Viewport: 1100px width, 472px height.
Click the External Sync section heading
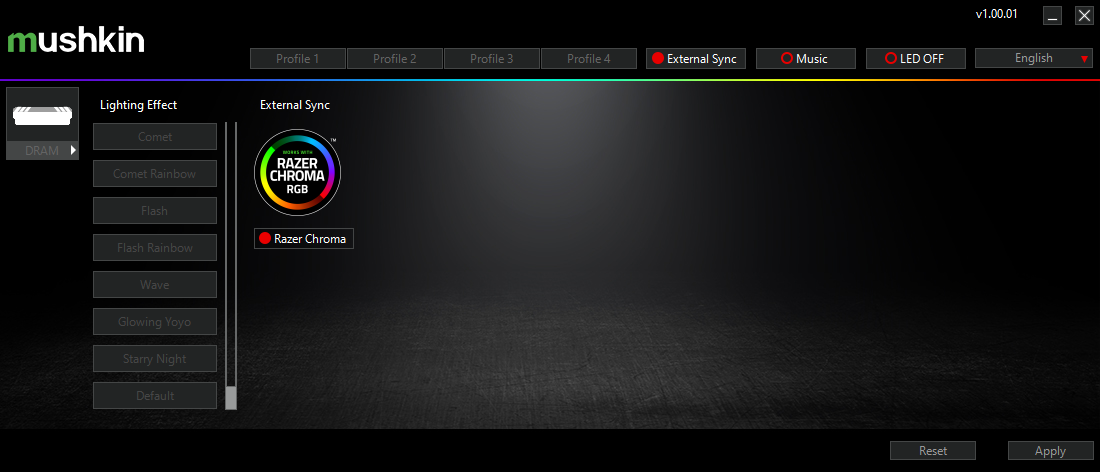coord(295,105)
